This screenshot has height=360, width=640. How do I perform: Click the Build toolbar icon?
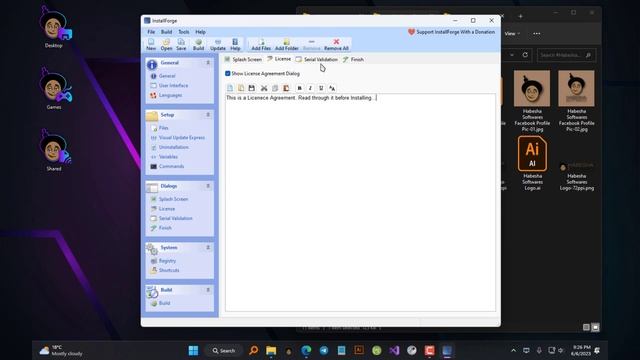198,44
